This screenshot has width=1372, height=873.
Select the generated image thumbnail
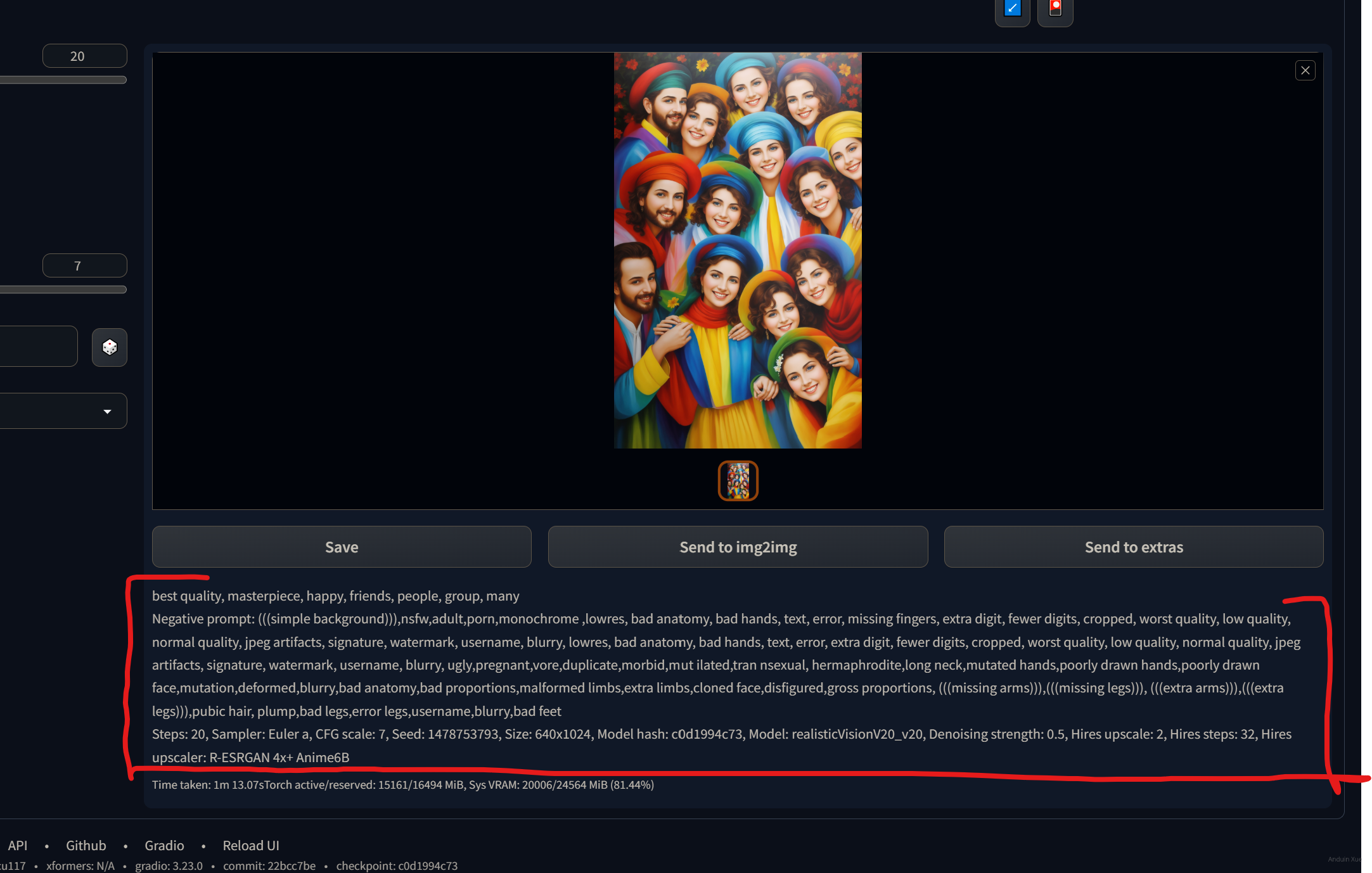[738, 481]
